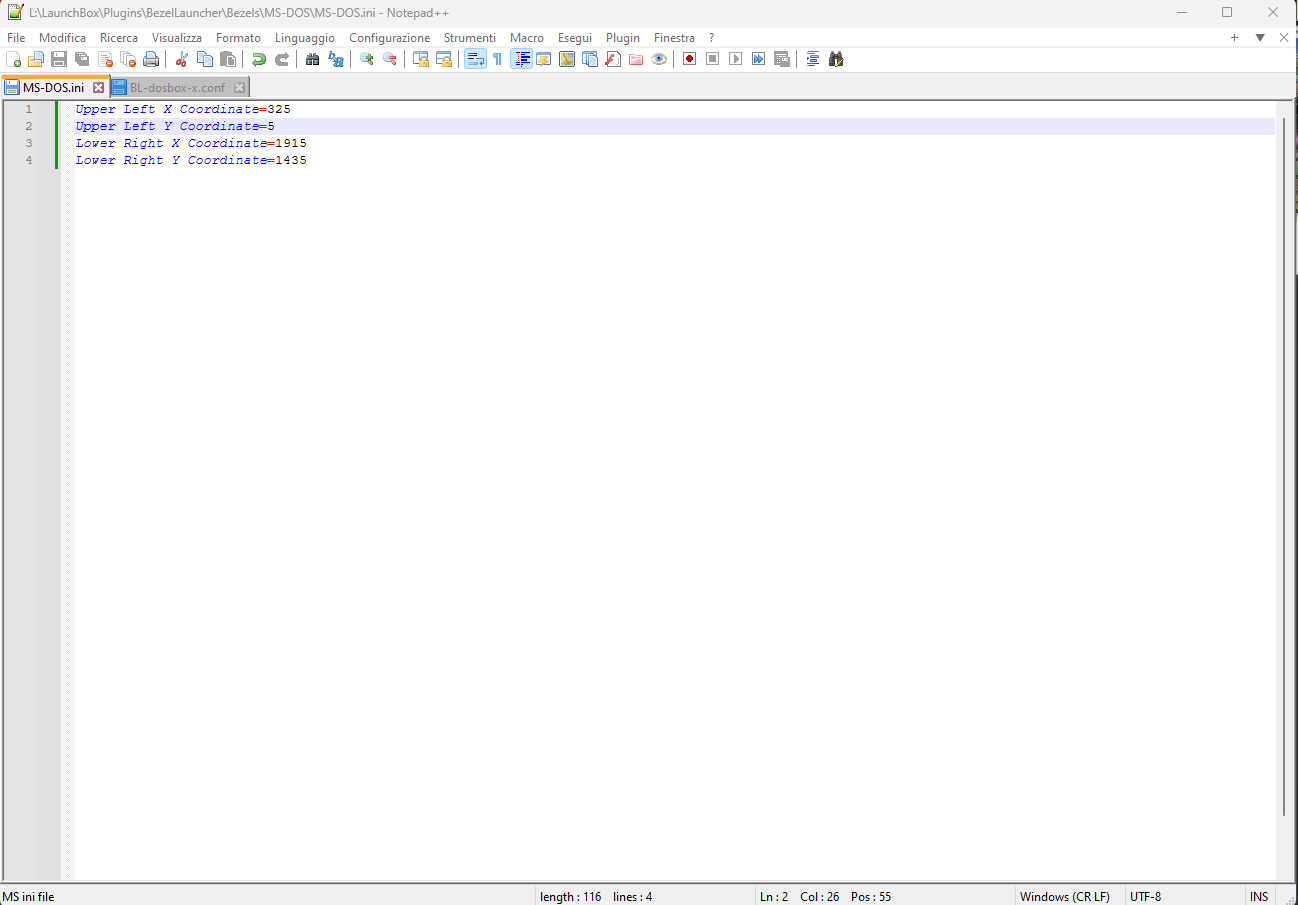Open the Linguaggio menu
Viewport: 1298px width, 905px height.
point(305,38)
